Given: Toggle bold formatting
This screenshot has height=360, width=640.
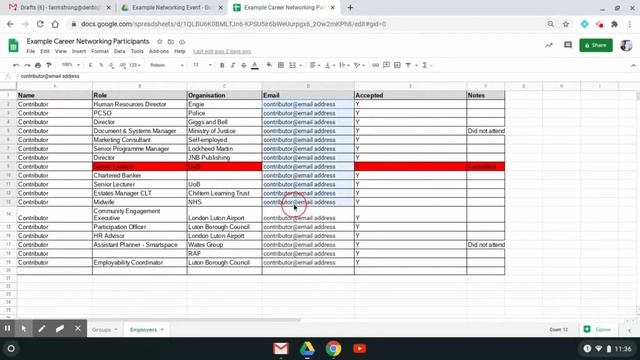Looking at the screenshot, I should click(222, 65).
